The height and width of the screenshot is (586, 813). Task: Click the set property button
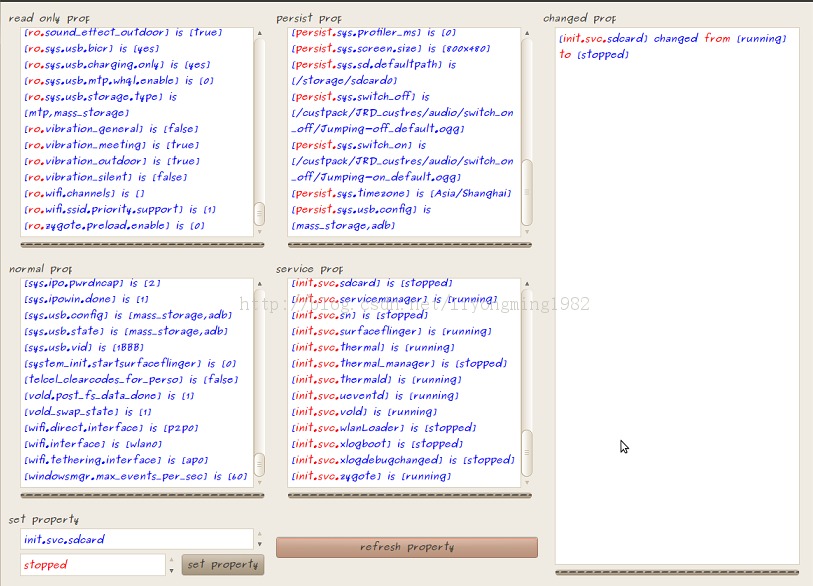(222, 565)
